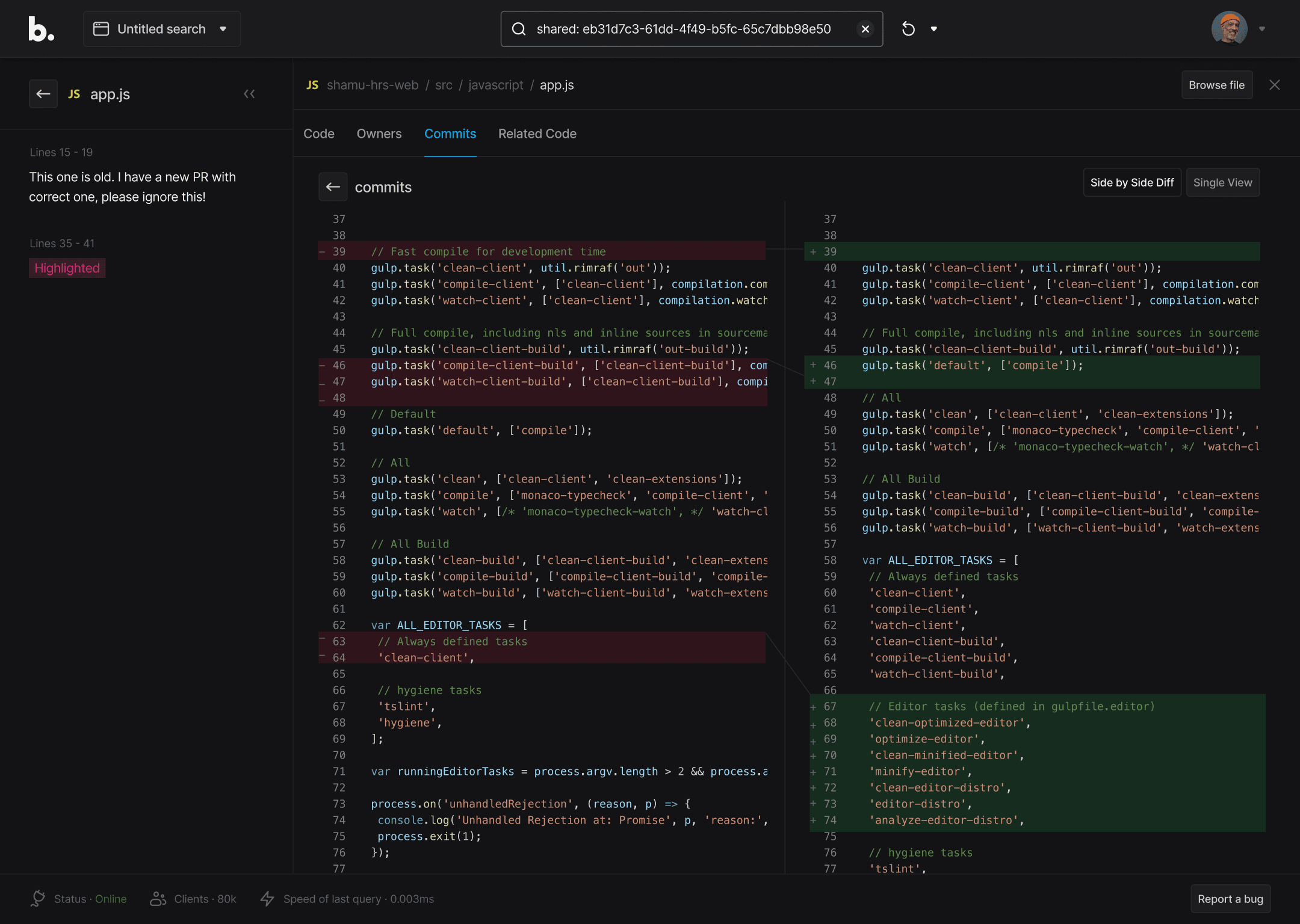Switch to Single View mode

1223,182
